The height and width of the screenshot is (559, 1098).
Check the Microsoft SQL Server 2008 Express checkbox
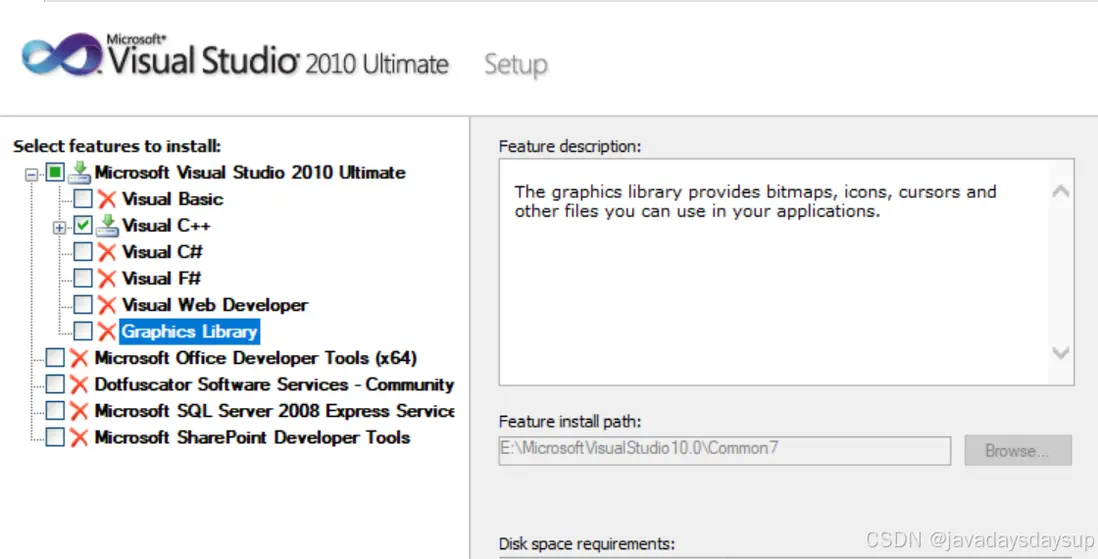tap(55, 410)
